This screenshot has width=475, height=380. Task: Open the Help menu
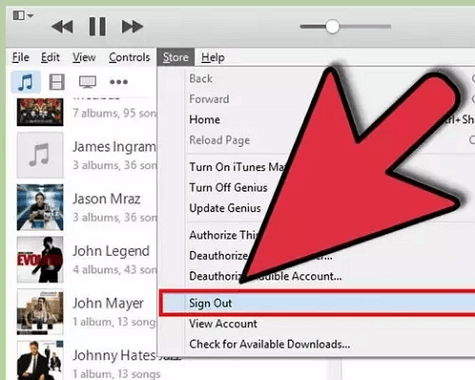pyautogui.click(x=213, y=57)
